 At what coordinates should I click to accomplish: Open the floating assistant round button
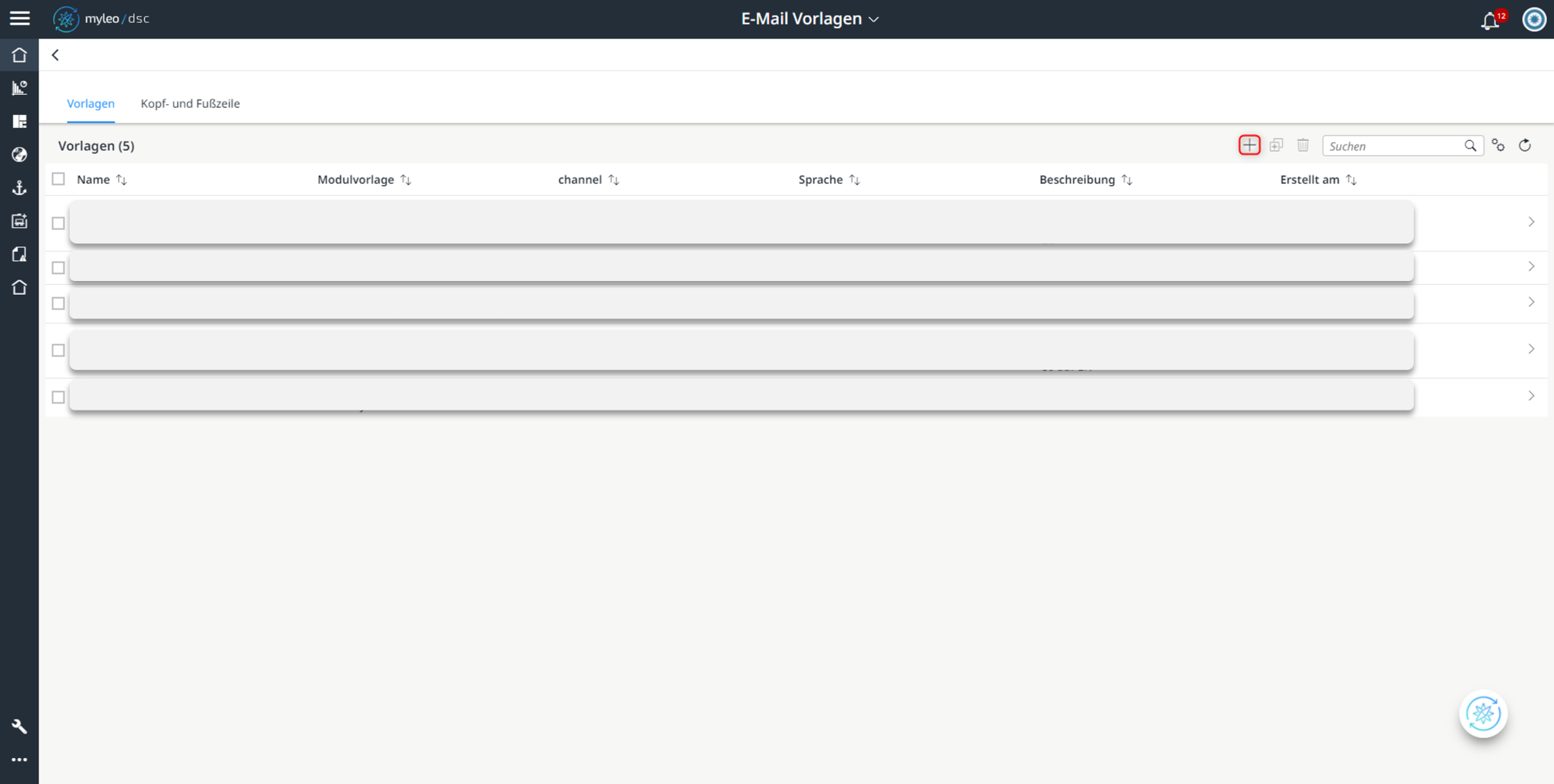(1484, 714)
